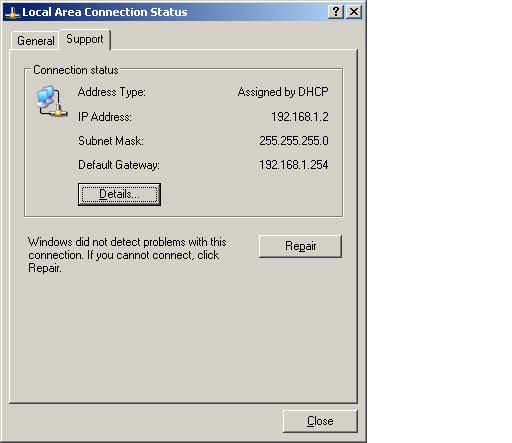Click the title bar X icon
Image resolution: width=512 pixels, height=443 pixels.
coord(354,12)
